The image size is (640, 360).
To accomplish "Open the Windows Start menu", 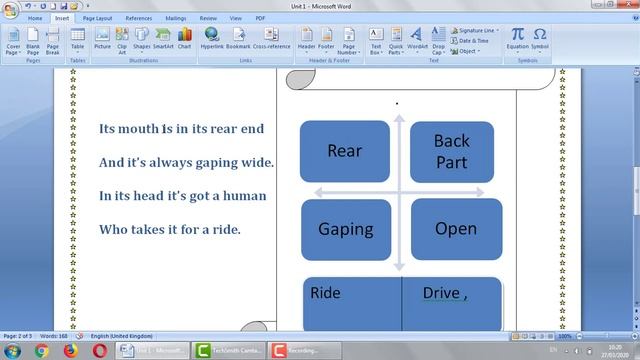I will pyautogui.click(x=12, y=351).
